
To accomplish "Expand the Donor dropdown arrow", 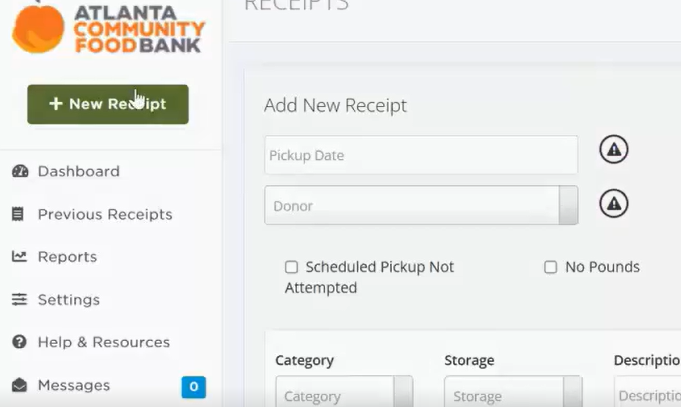I will coord(568,205).
